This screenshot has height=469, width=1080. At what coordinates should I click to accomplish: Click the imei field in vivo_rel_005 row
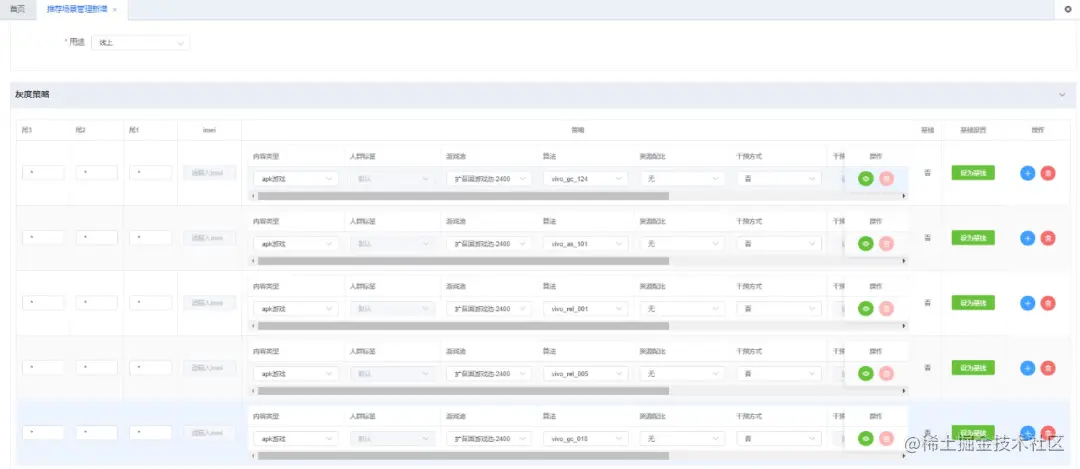click(209, 368)
